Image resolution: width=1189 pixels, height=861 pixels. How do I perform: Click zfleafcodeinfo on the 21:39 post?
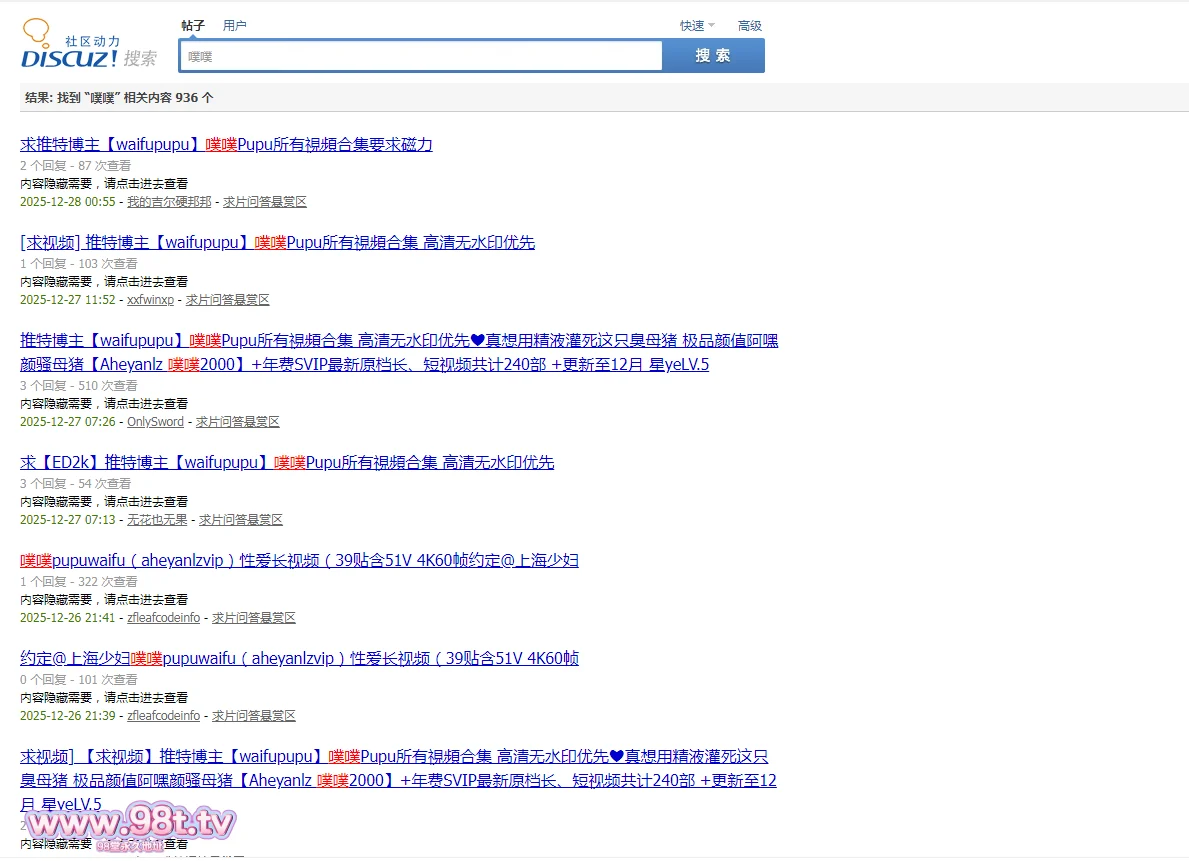(x=163, y=716)
